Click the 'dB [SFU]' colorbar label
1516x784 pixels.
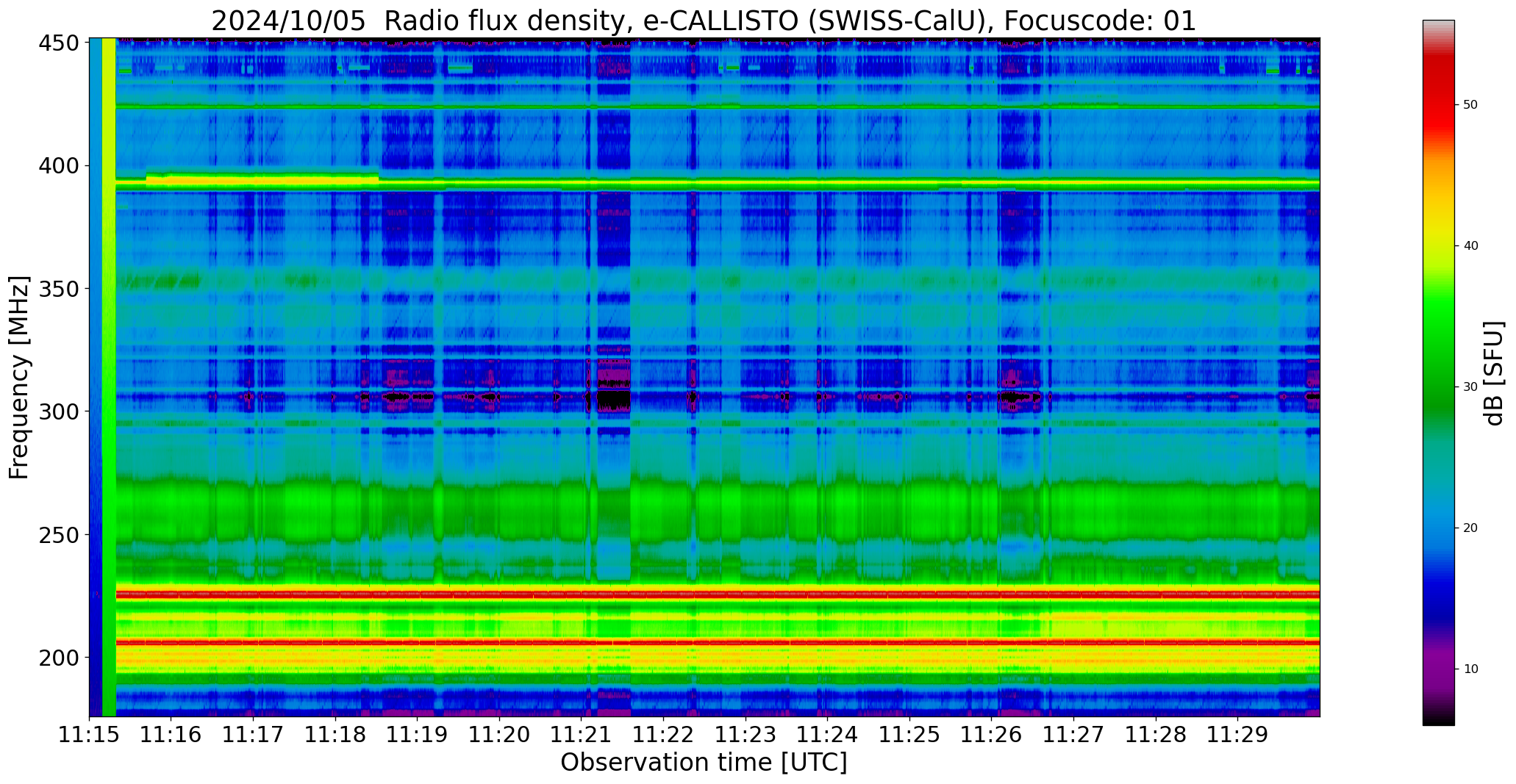point(1493,373)
